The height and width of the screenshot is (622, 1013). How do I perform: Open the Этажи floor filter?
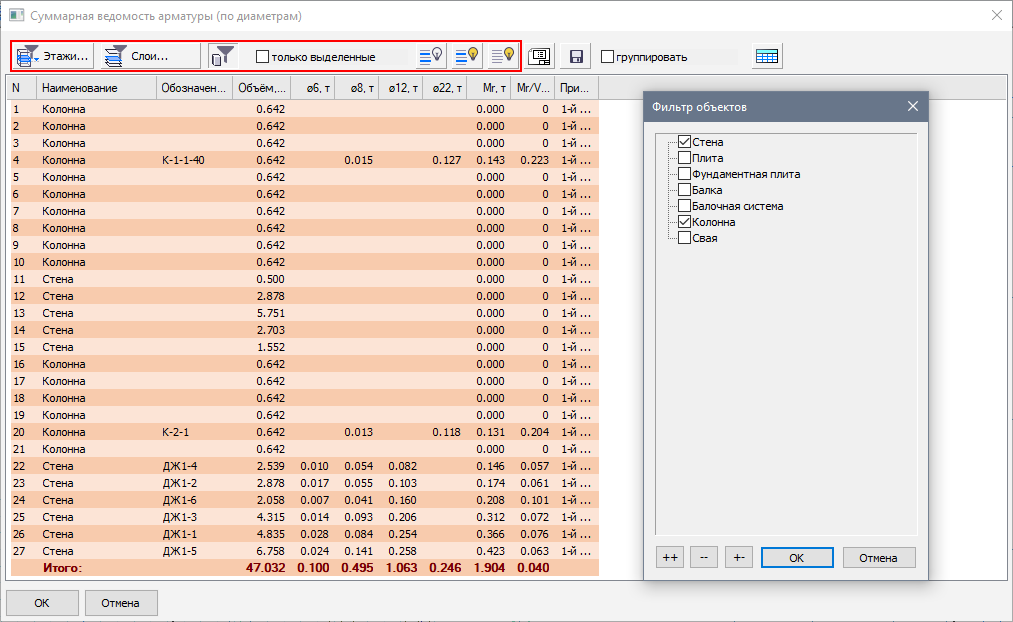(53, 56)
